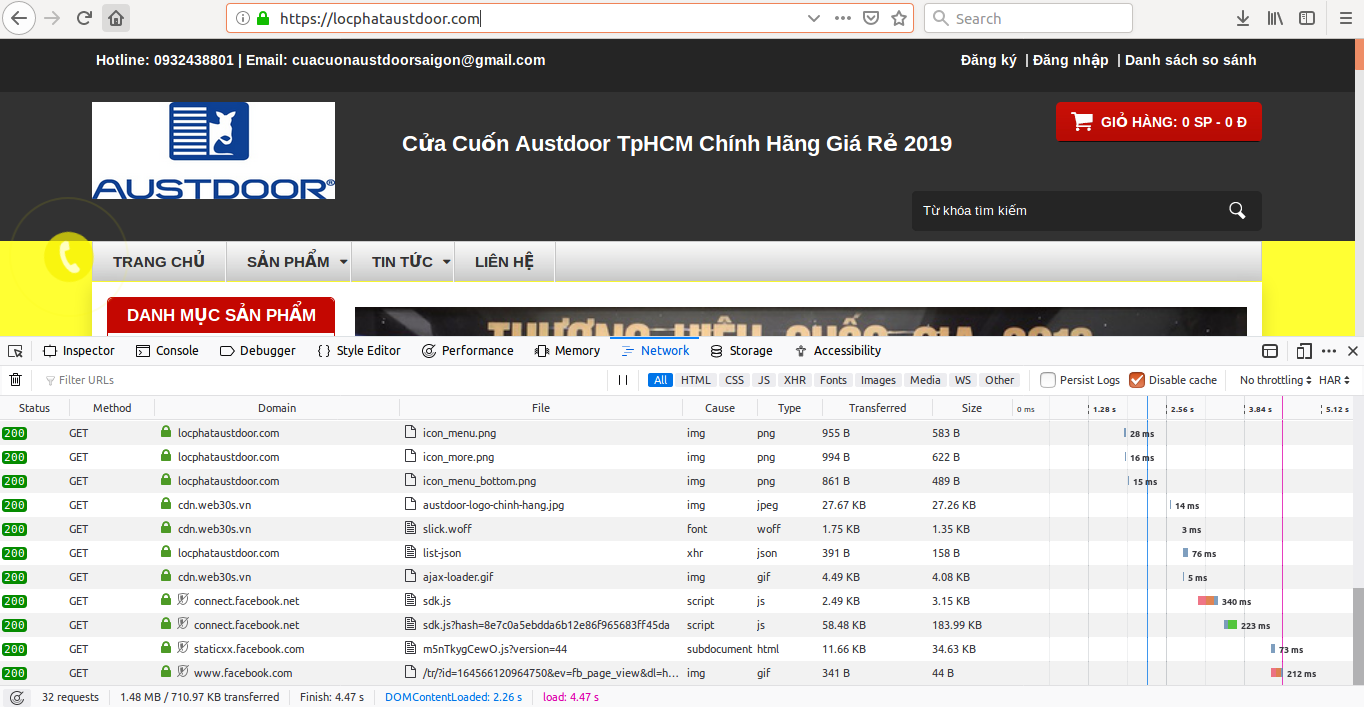Viewport: 1364px width, 707px height.
Task: Open the responsive design mode
Action: [x=1304, y=351]
